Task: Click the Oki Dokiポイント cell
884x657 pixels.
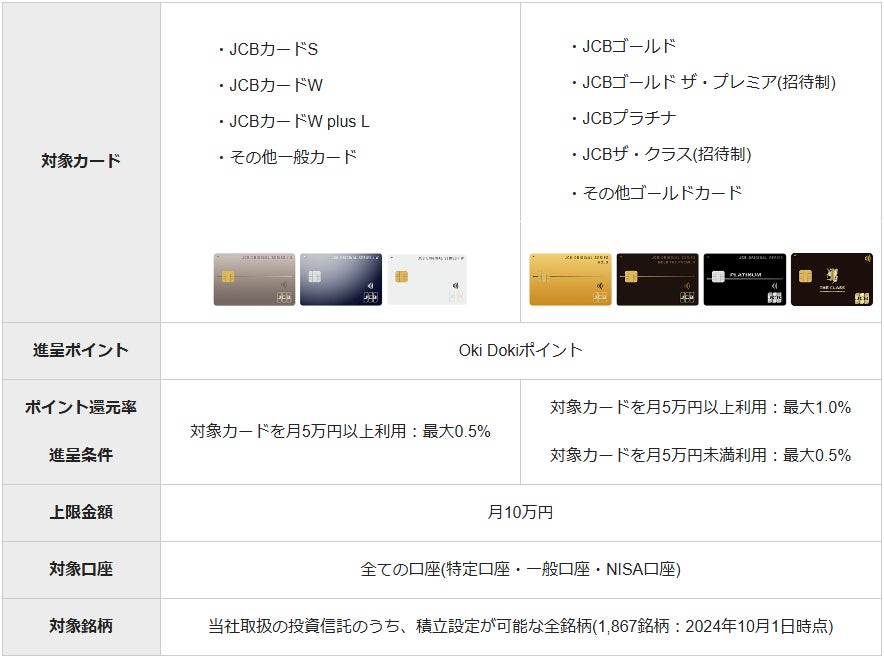Action: (x=520, y=350)
